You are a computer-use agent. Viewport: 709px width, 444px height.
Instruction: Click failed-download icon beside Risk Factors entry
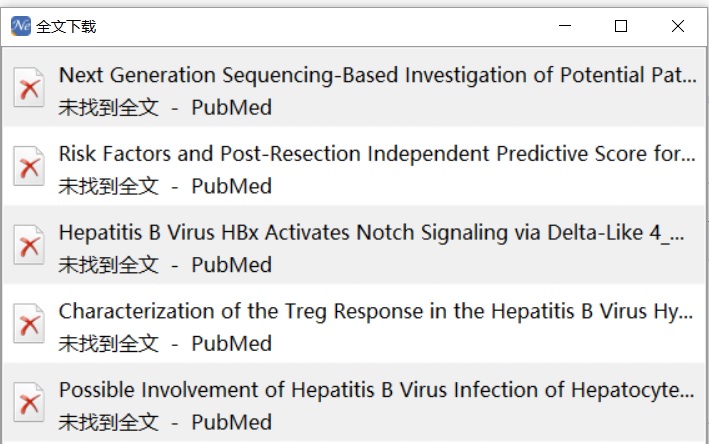[x=29, y=167]
